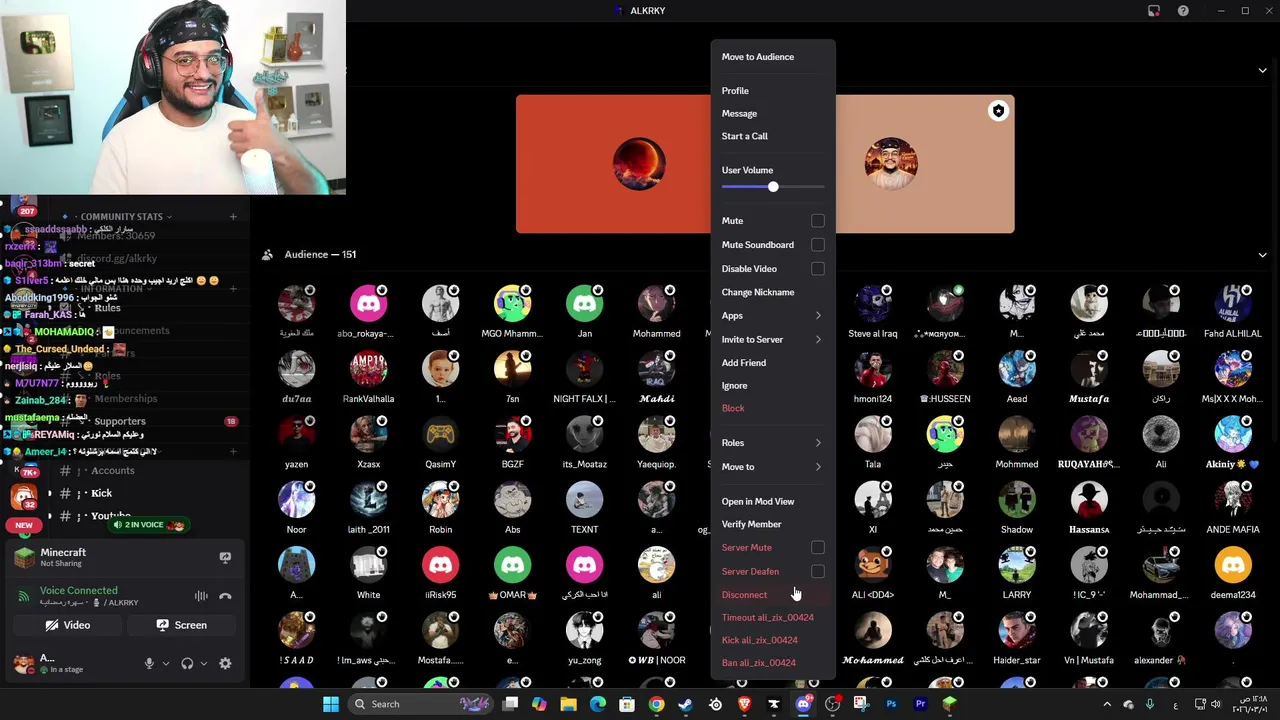Click Disconnect in the context menu
Image resolution: width=1280 pixels, height=720 pixels.
[x=772, y=595]
